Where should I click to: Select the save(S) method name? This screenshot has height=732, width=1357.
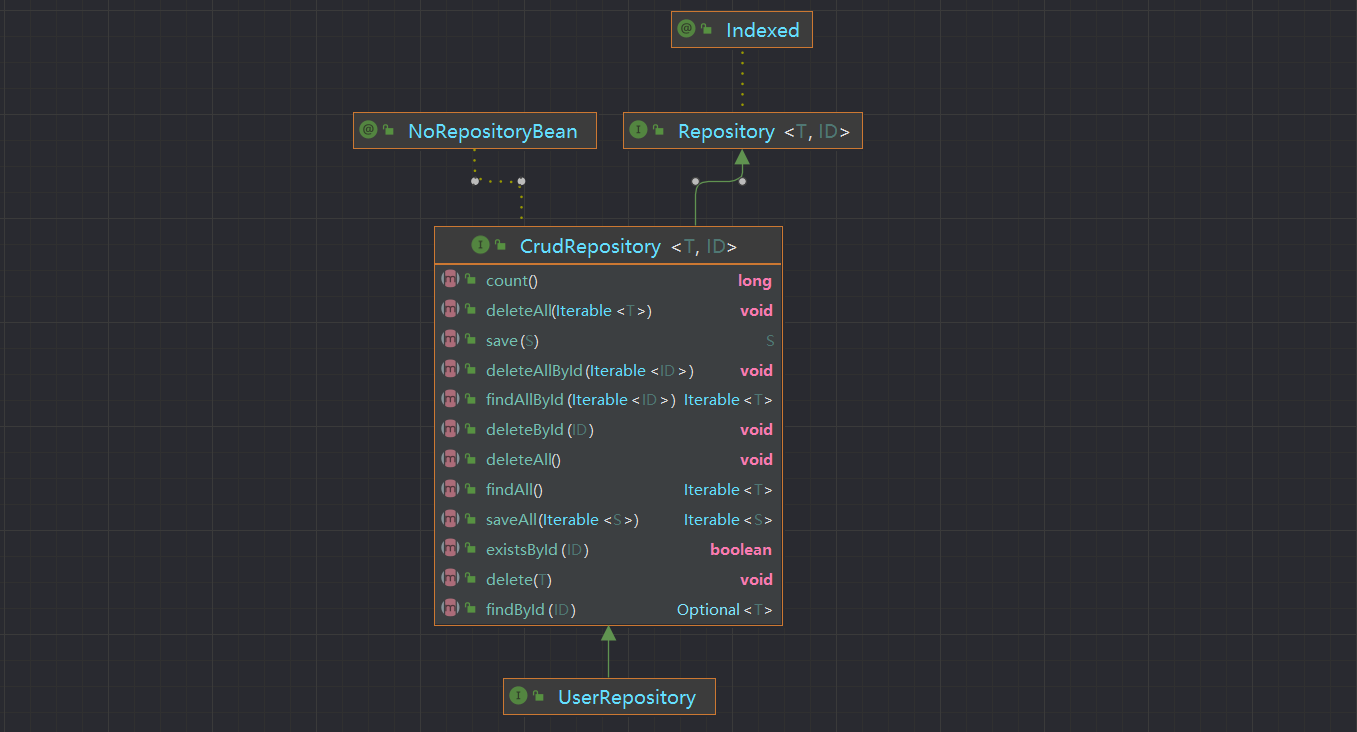click(x=513, y=341)
